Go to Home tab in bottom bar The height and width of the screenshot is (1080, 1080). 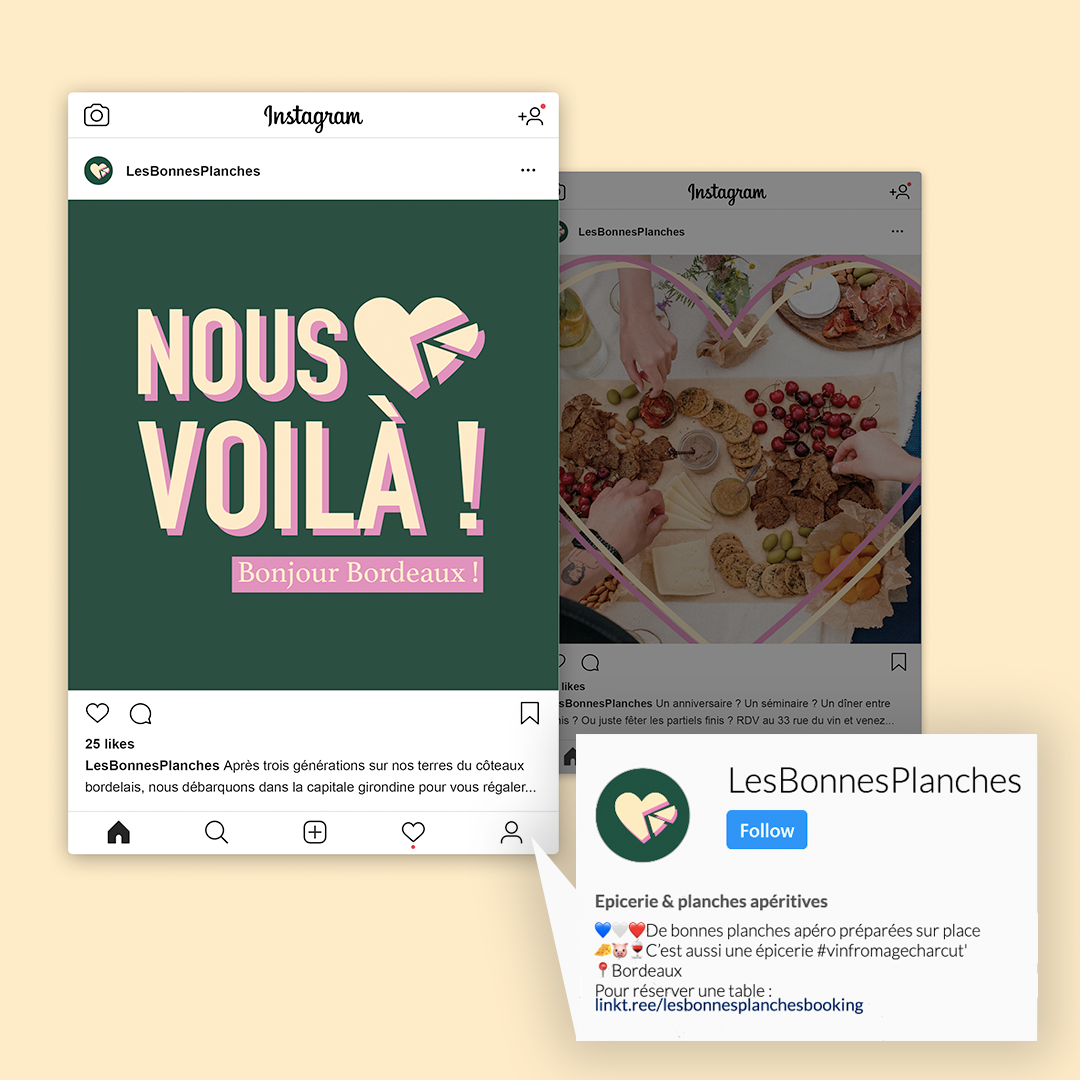tap(118, 832)
